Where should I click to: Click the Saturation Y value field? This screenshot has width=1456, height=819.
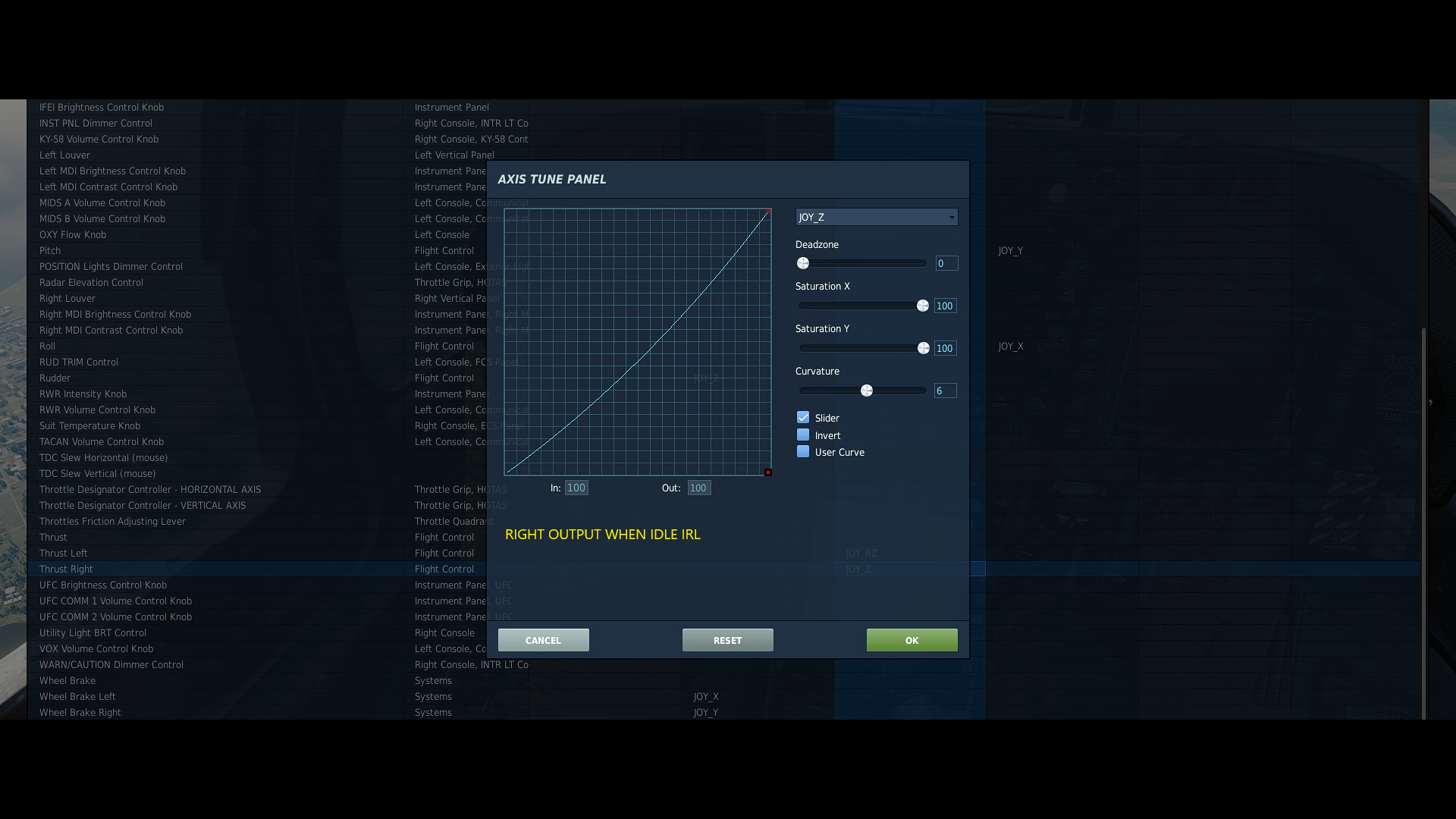946,348
